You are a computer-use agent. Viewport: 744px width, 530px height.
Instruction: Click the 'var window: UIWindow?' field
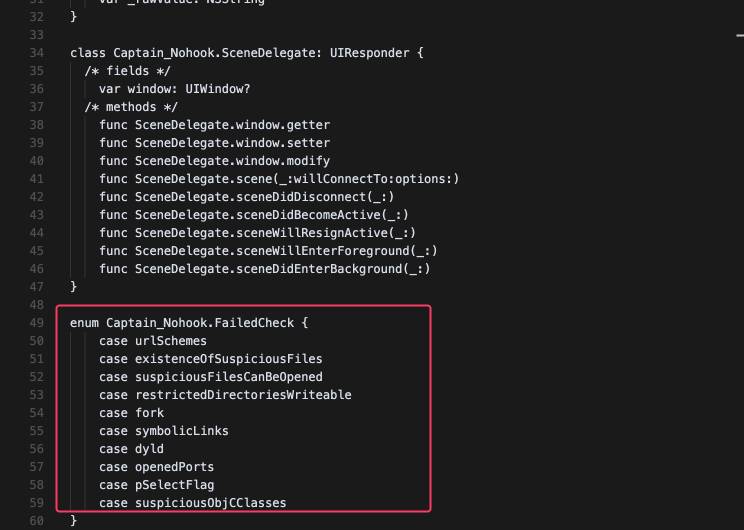(174, 89)
